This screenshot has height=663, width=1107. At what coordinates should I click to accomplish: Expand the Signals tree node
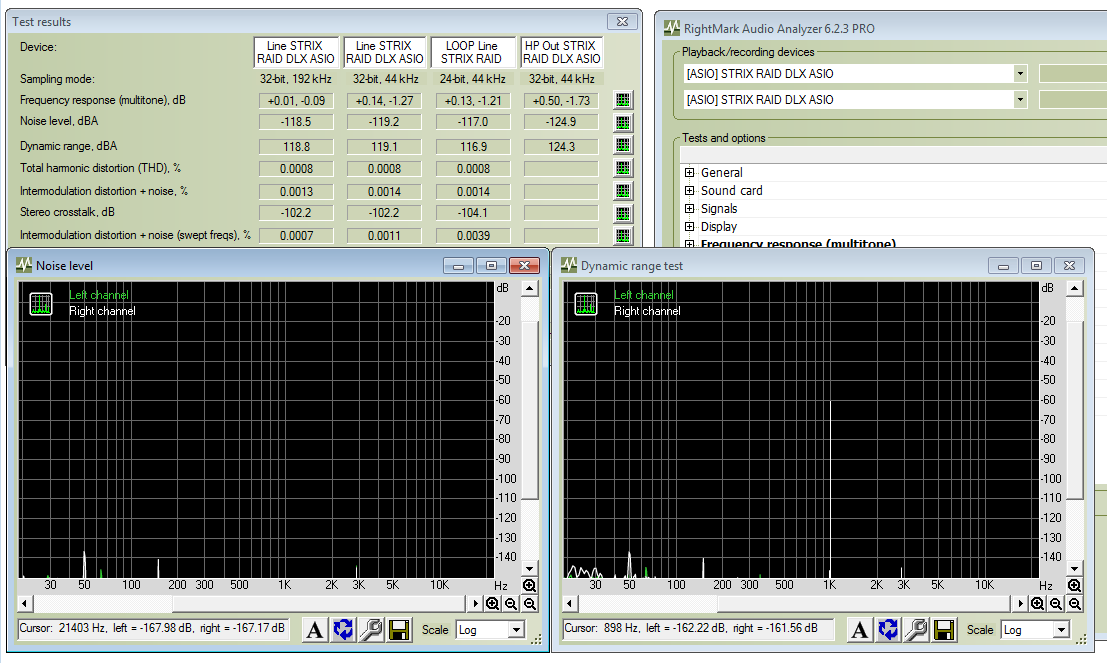click(690, 209)
